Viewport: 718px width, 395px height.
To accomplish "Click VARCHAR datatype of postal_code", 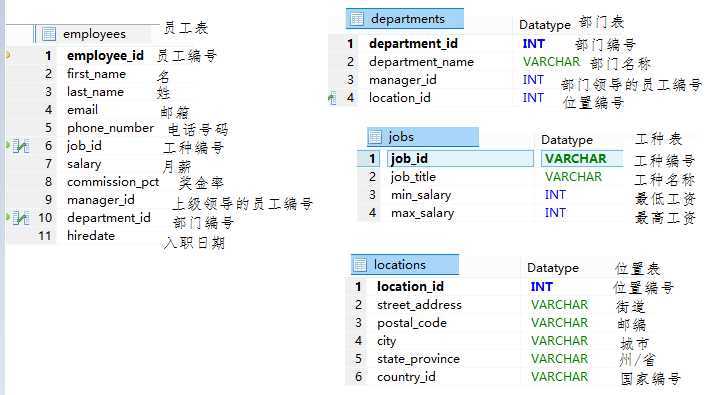I will [x=559, y=323].
